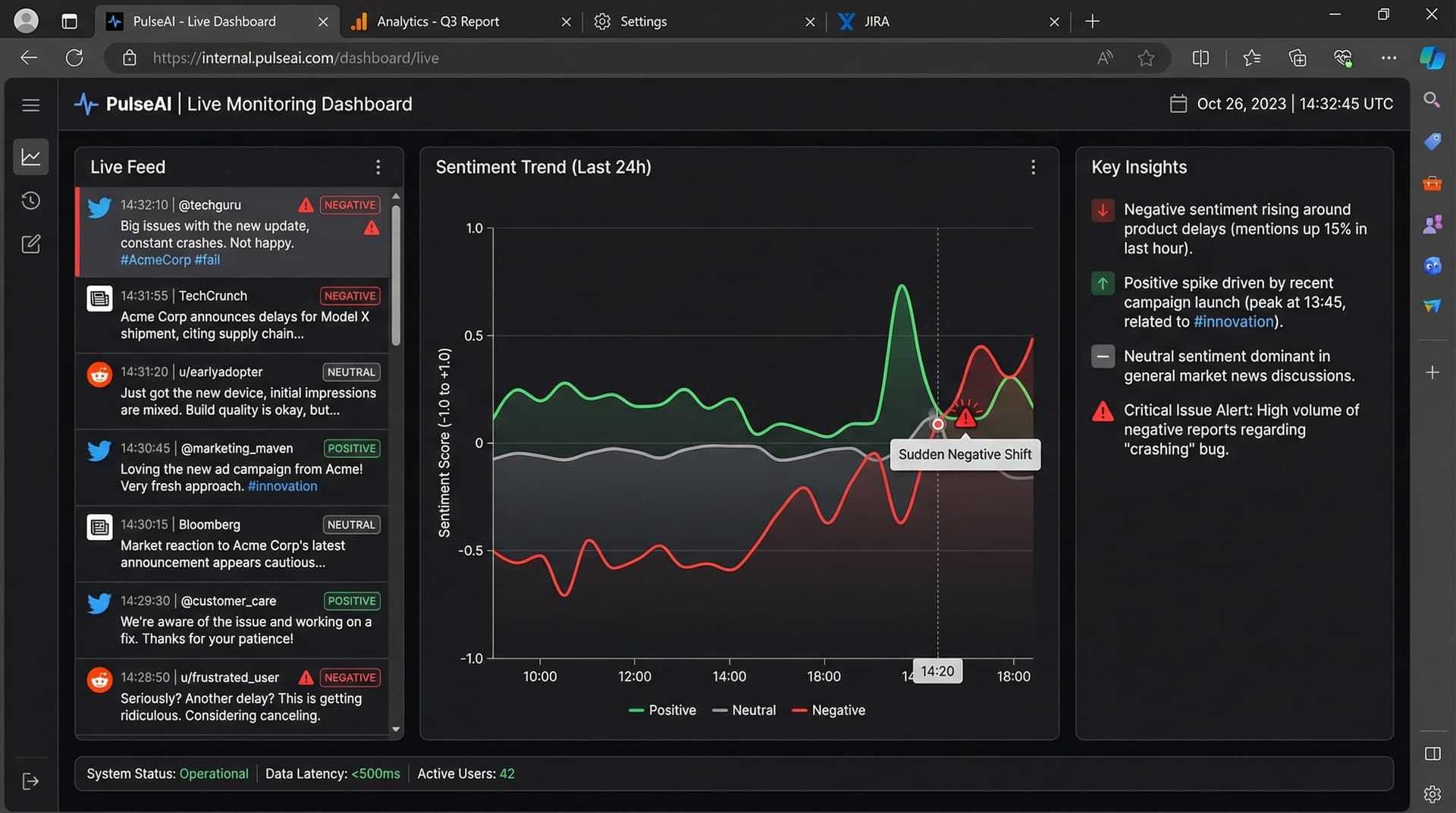Click the gray neutral dash insight icon
This screenshot has height=813, width=1456.
point(1103,356)
